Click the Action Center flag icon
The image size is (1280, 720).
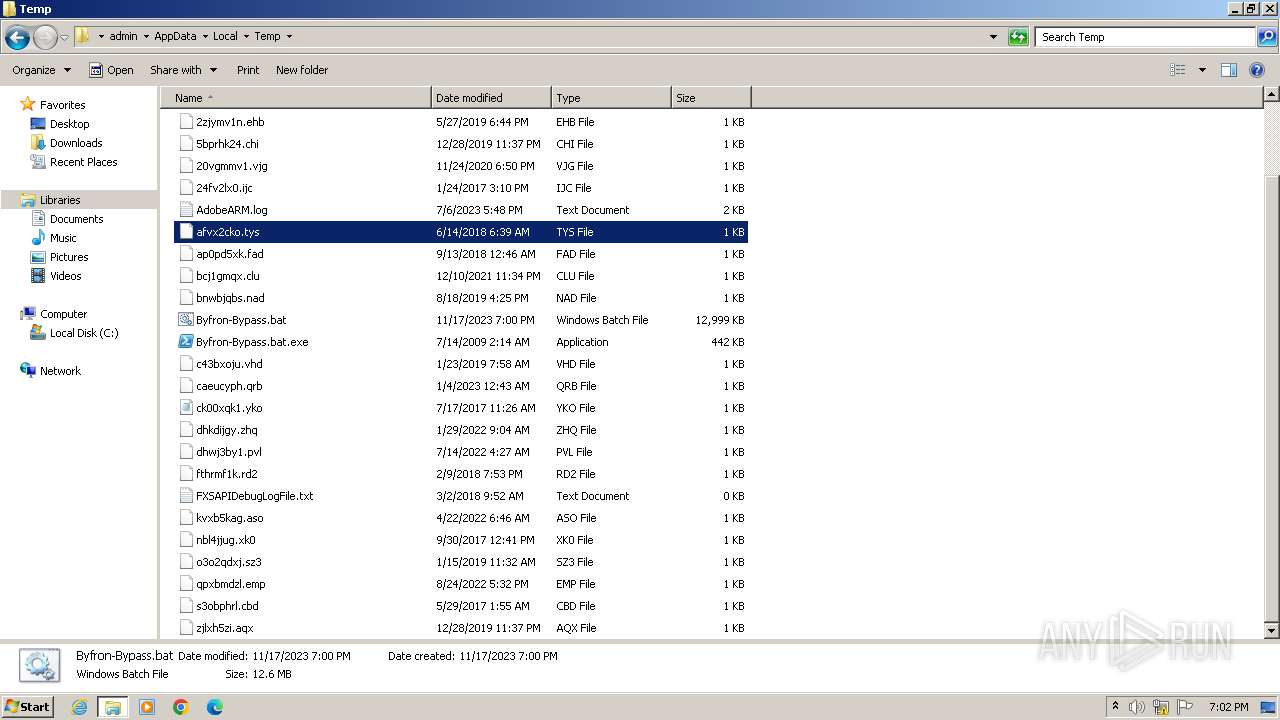click(x=1185, y=707)
